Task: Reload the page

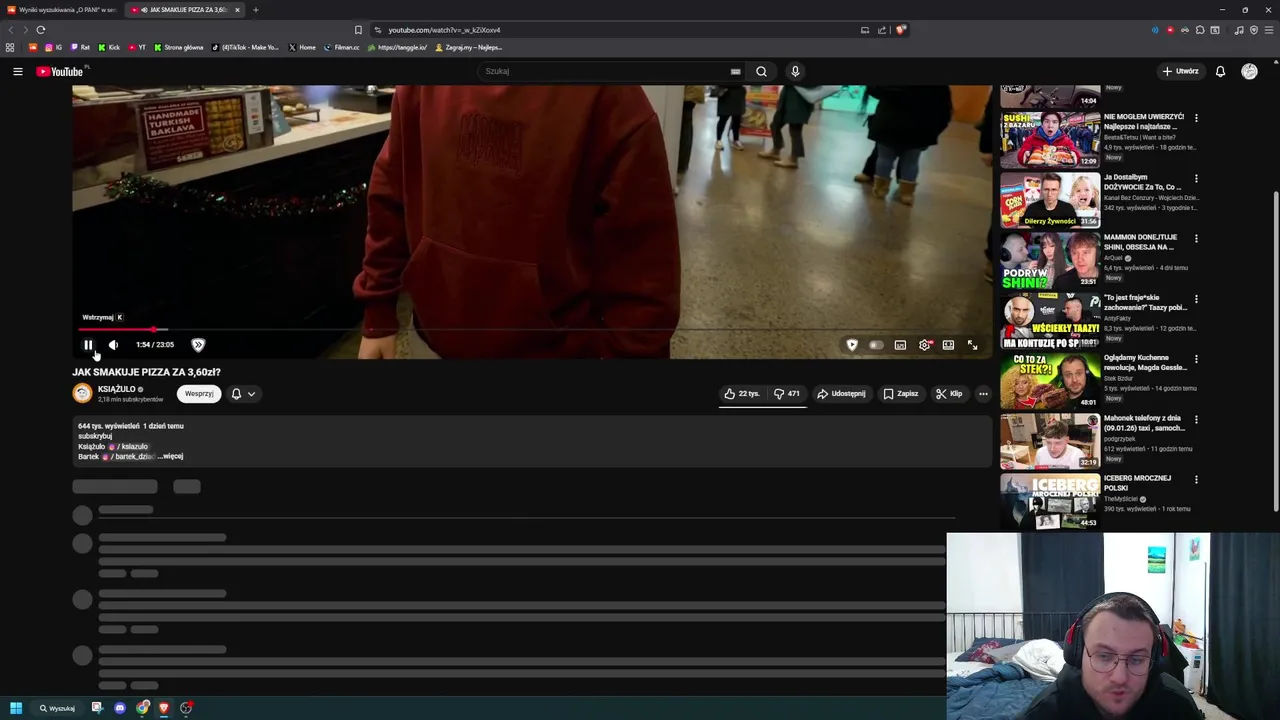Action: pyautogui.click(x=40, y=30)
